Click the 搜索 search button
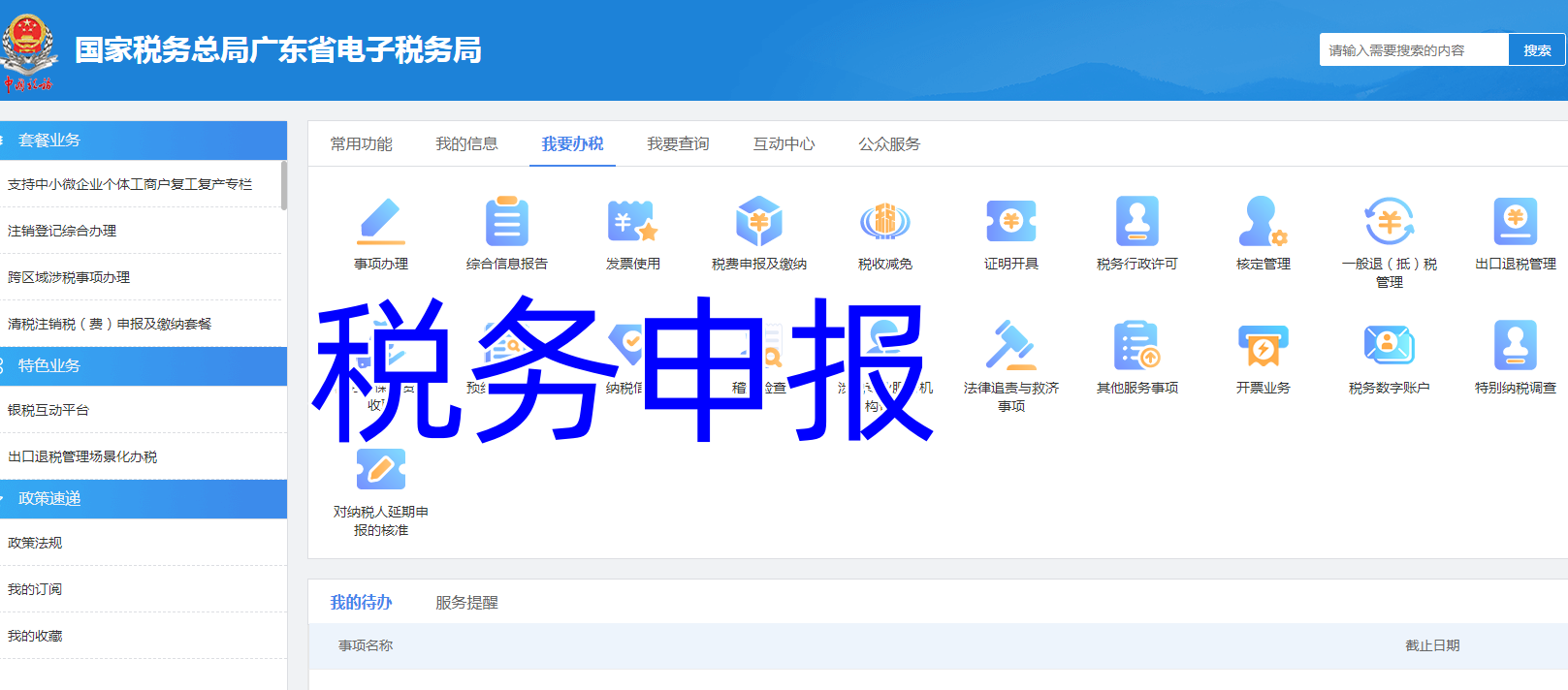 coord(1537,50)
